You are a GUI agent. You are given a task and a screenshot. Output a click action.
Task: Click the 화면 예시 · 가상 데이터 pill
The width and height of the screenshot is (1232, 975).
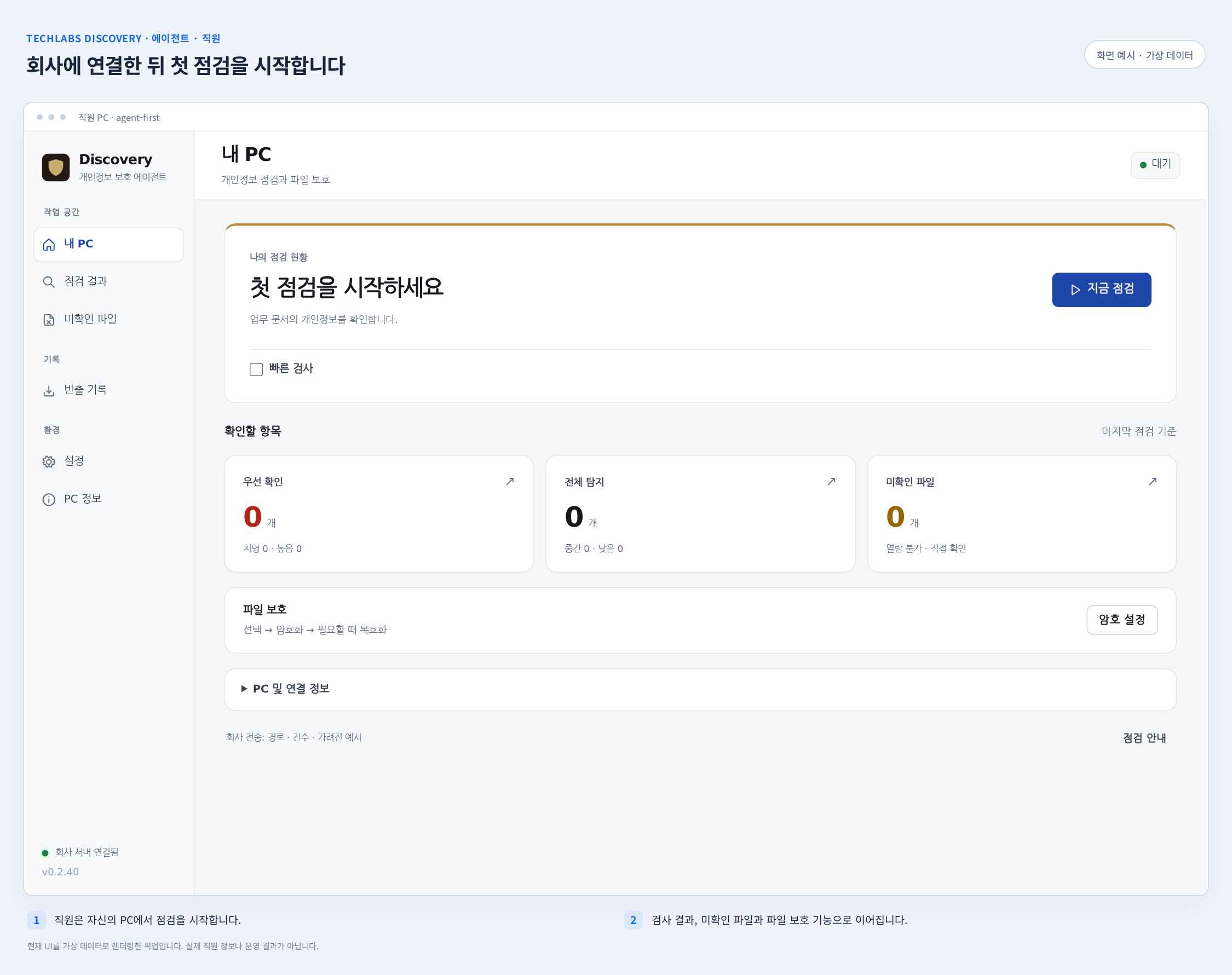[x=1144, y=55]
